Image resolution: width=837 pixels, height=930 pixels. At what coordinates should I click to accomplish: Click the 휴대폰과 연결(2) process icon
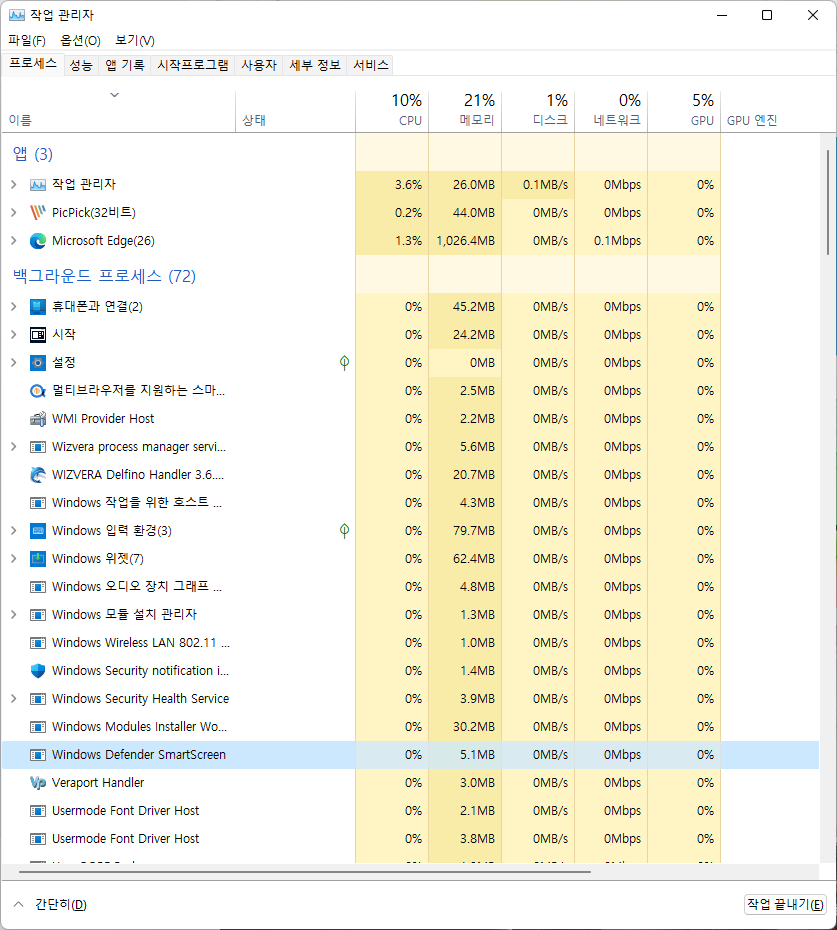point(37,307)
